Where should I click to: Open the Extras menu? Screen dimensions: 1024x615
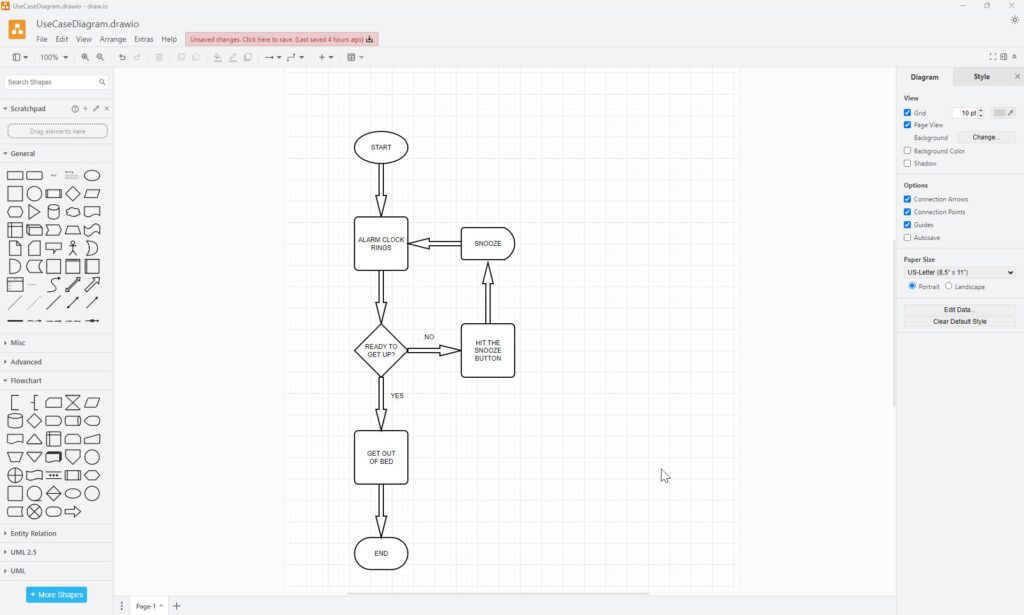(144, 39)
